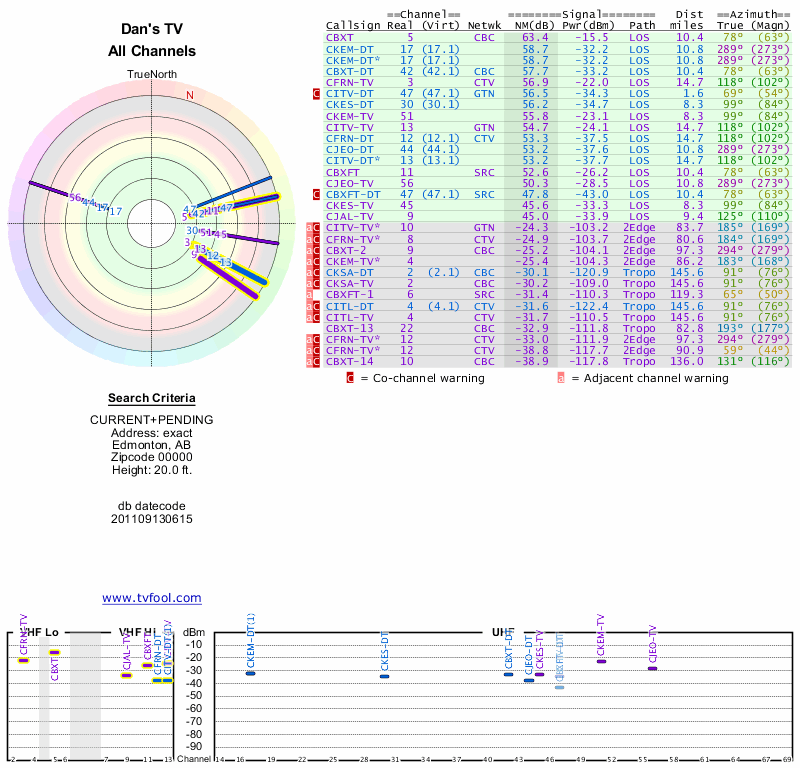Click the red N marker on the compass
Screen dimensions: 800x768
click(190, 96)
